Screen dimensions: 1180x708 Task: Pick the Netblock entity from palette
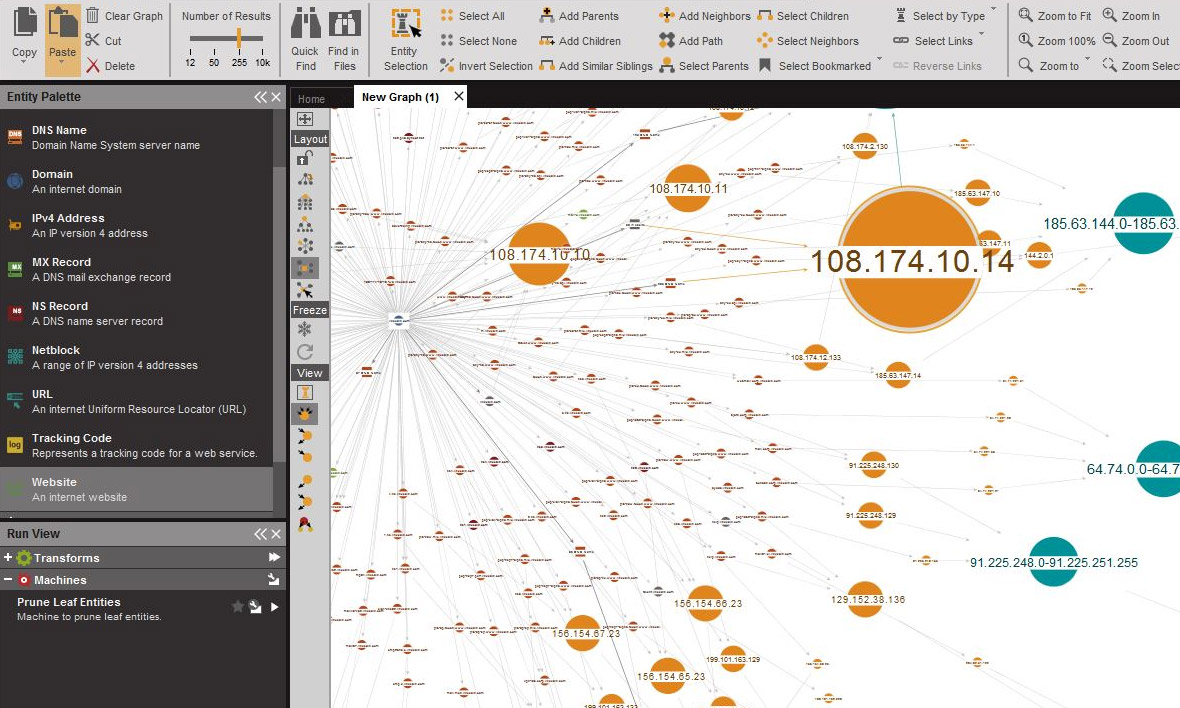pos(136,357)
